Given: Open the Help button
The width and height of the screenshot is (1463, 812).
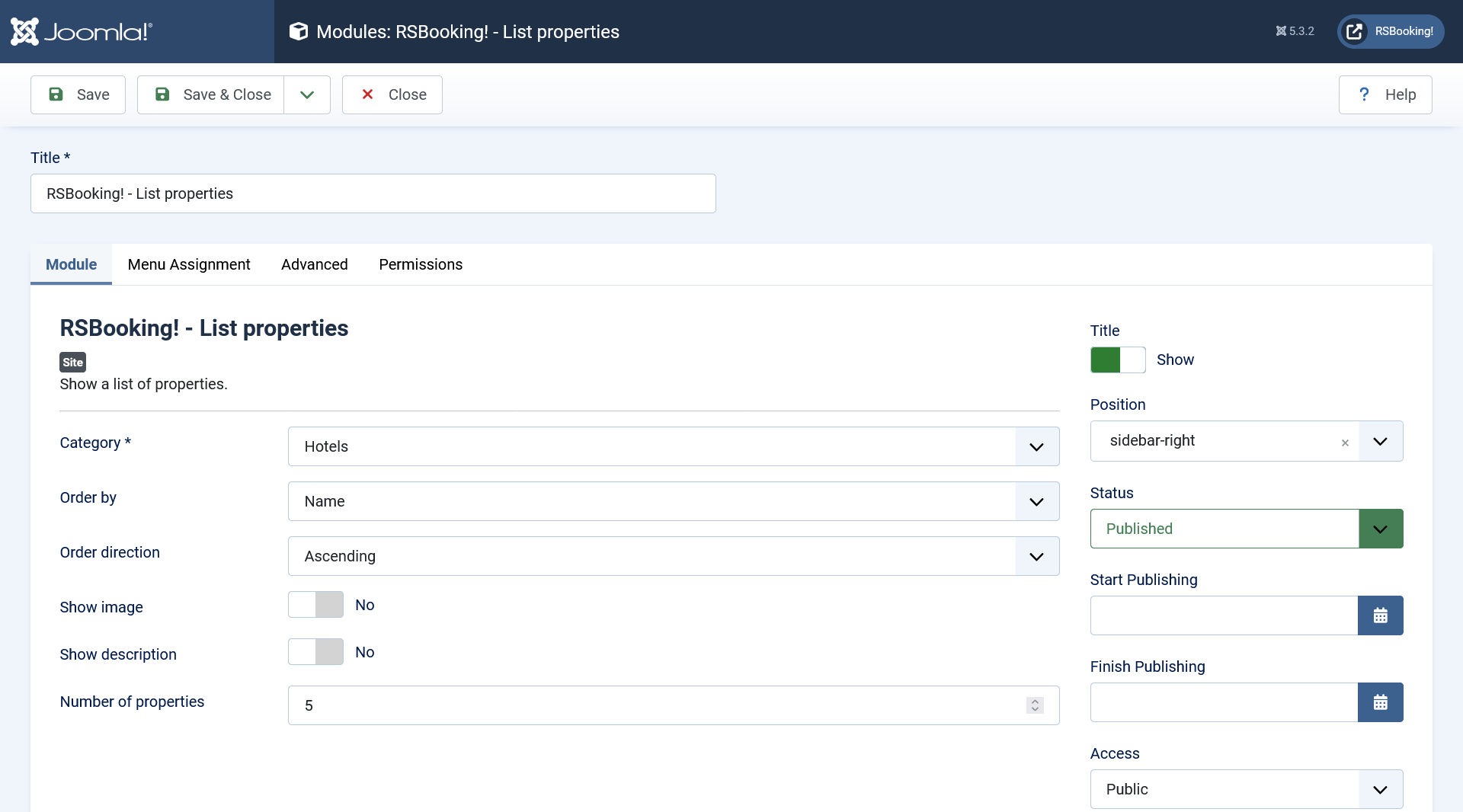Looking at the screenshot, I should (1385, 94).
